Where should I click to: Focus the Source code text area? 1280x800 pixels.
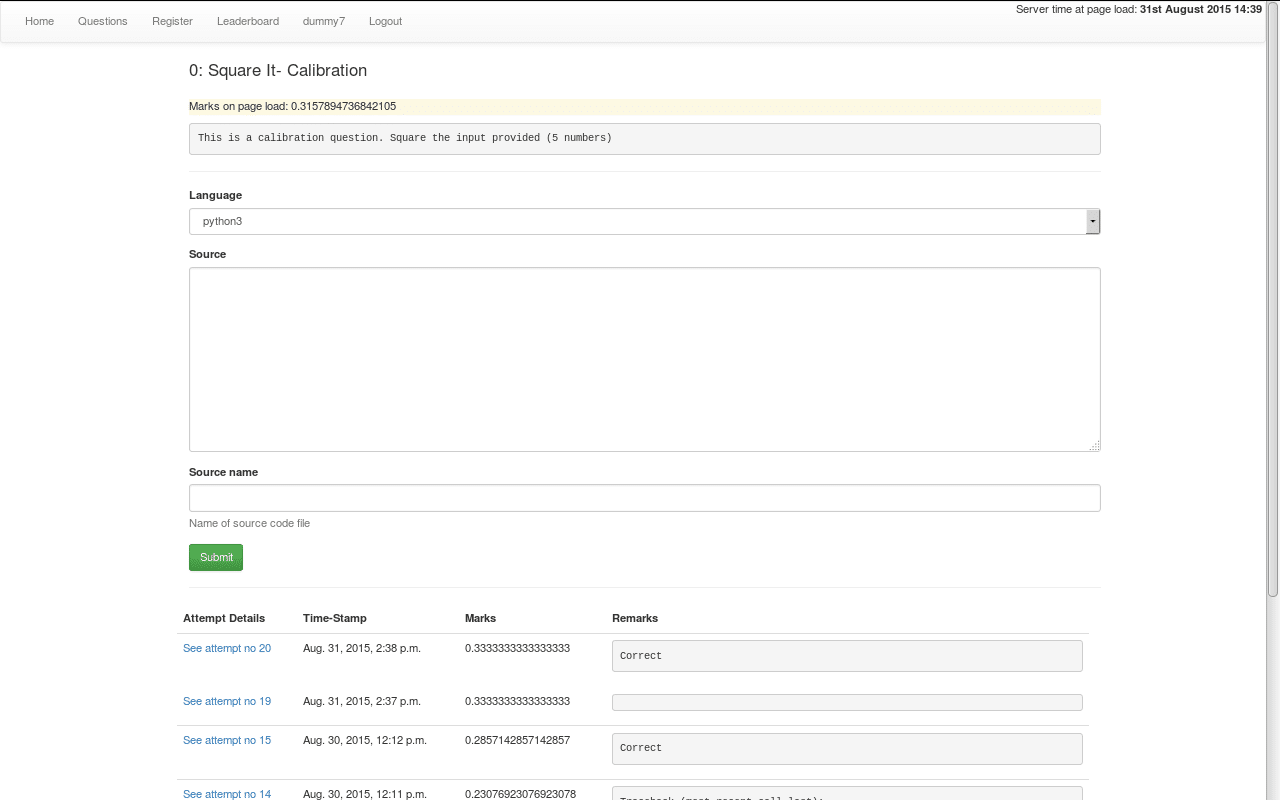(644, 359)
